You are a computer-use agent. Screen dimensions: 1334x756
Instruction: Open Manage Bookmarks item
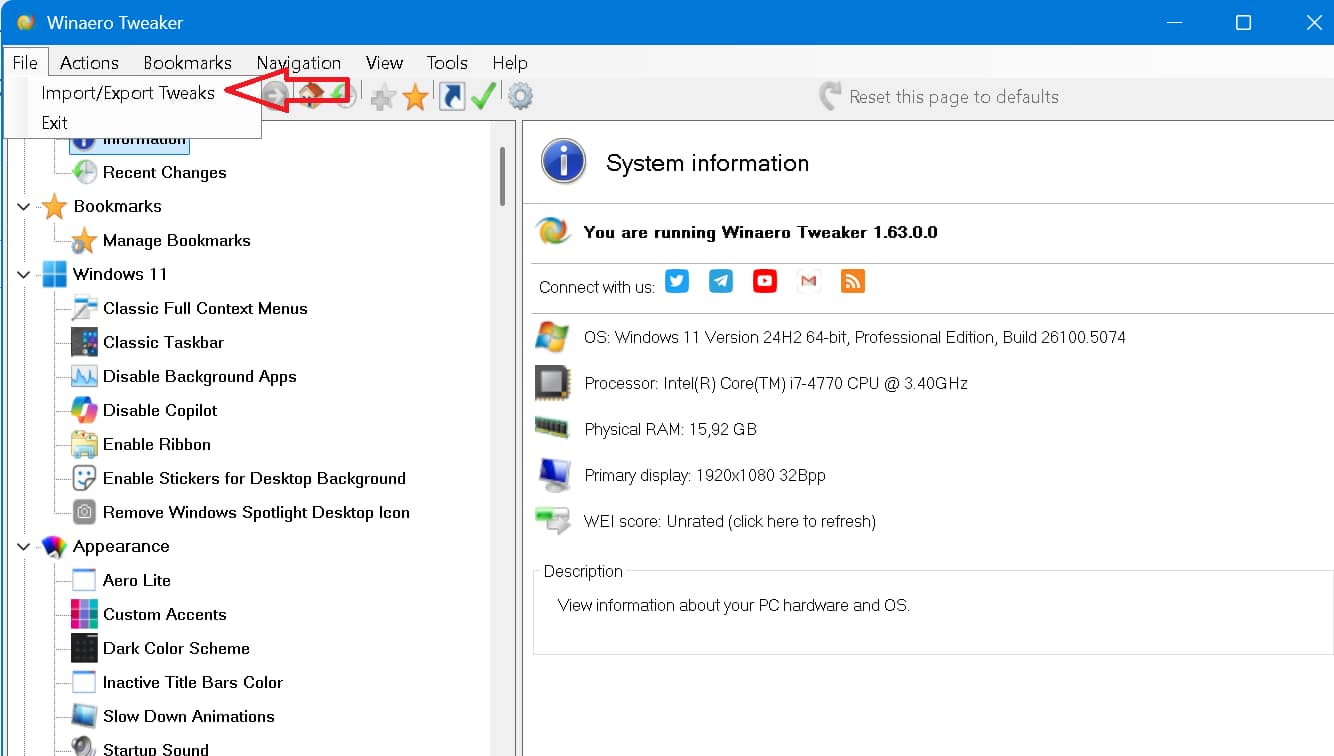point(176,240)
